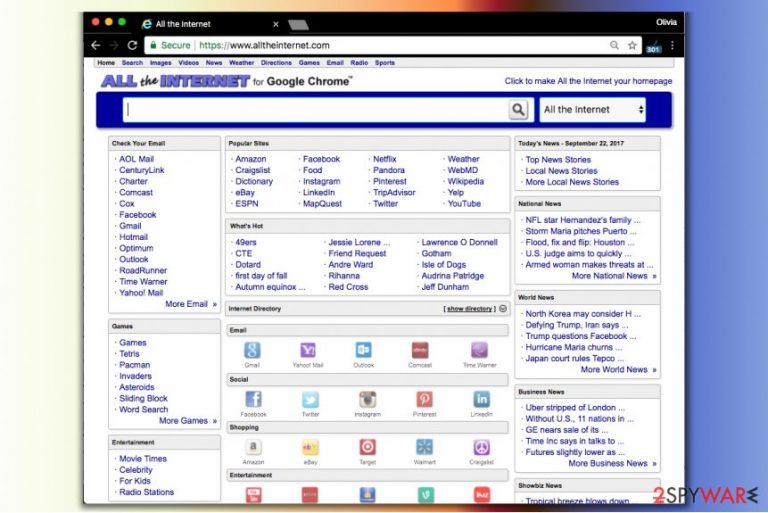The height and width of the screenshot is (513, 768).
Task: Open the Wikipedia popular site link
Action: 465,181
